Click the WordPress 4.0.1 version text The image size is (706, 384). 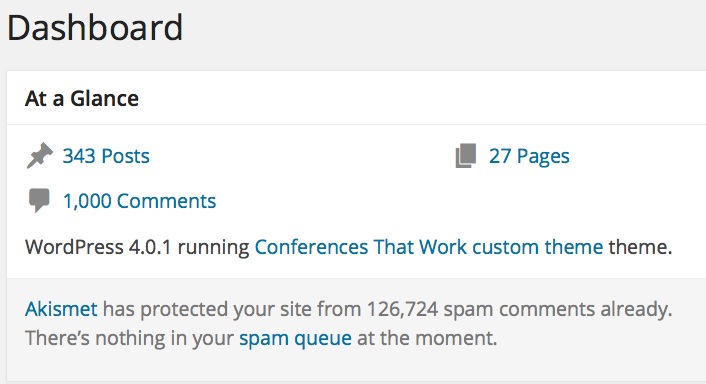(98, 247)
